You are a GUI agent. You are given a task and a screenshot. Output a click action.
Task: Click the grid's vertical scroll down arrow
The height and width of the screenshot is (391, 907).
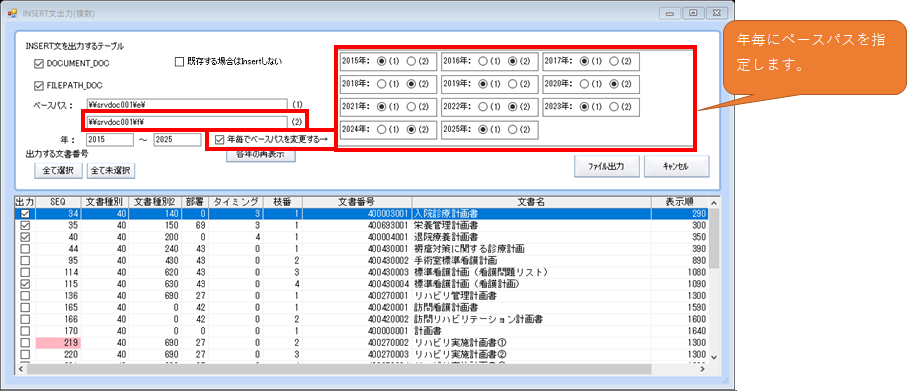[x=713, y=357]
